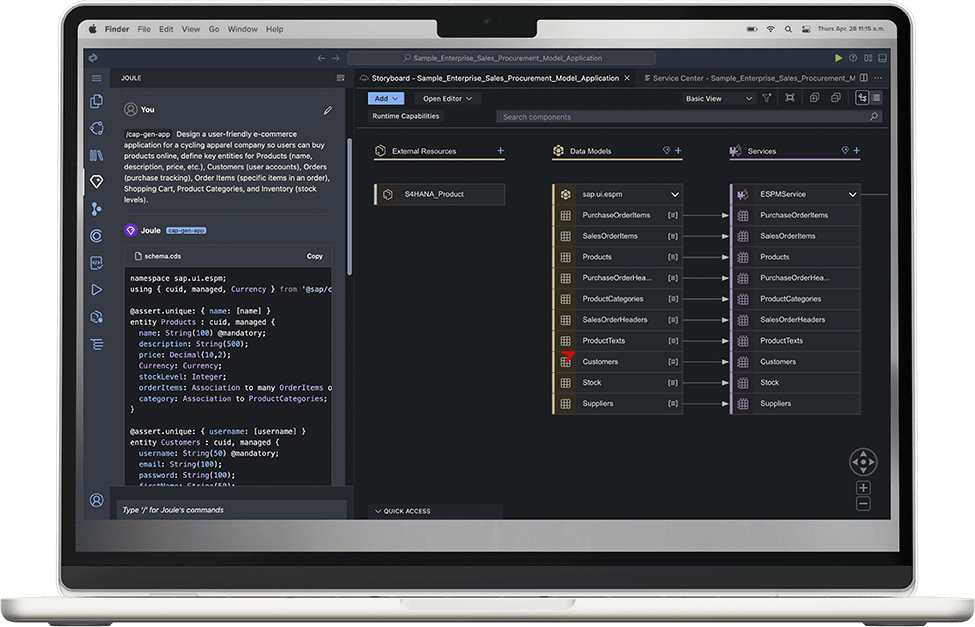Open the Explorer files icon in sidebar
This screenshot has width=975, height=627.
97,101
